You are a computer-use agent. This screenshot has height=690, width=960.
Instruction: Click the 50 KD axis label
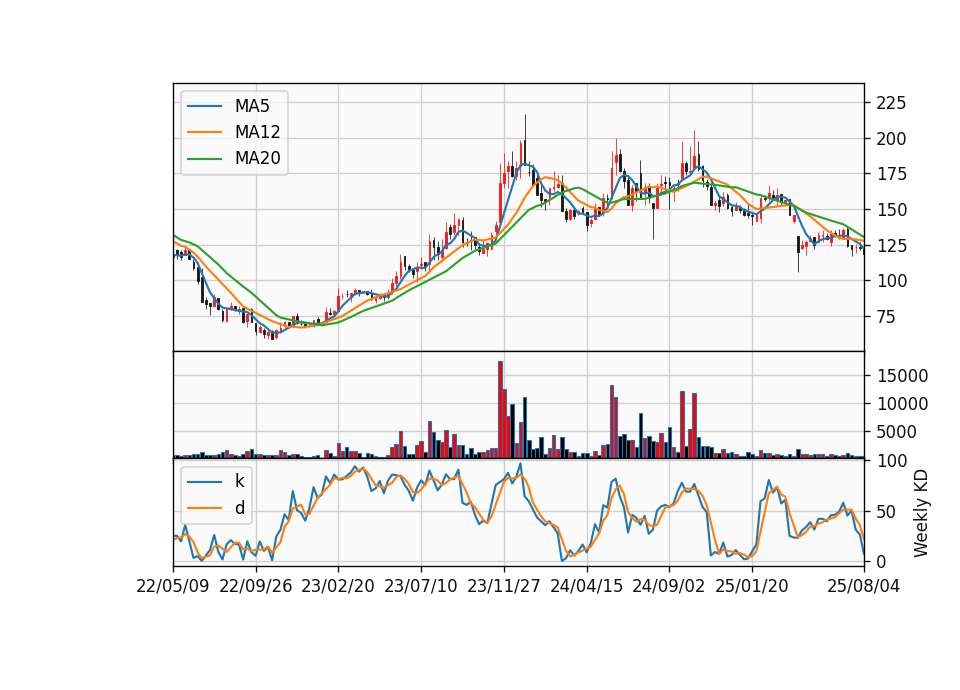(886, 512)
